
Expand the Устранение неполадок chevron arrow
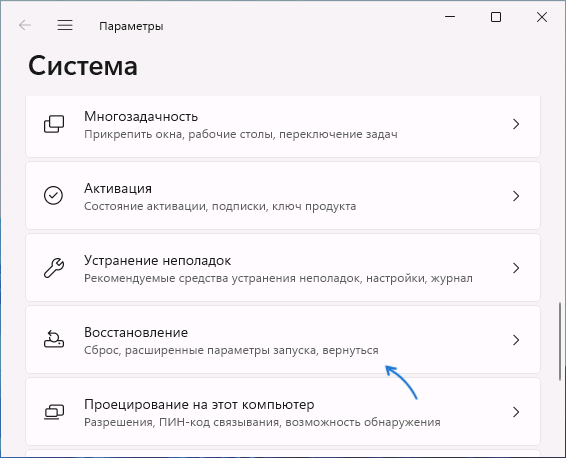click(x=516, y=268)
